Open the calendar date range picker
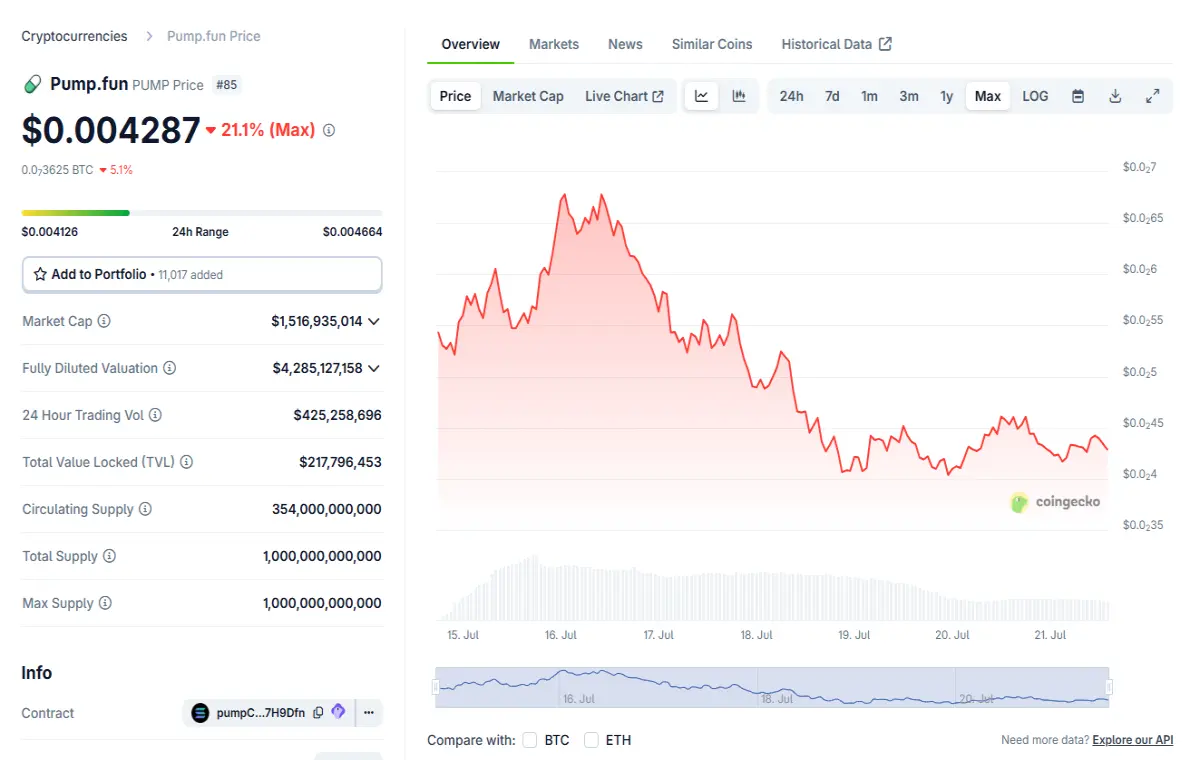 [x=1078, y=96]
